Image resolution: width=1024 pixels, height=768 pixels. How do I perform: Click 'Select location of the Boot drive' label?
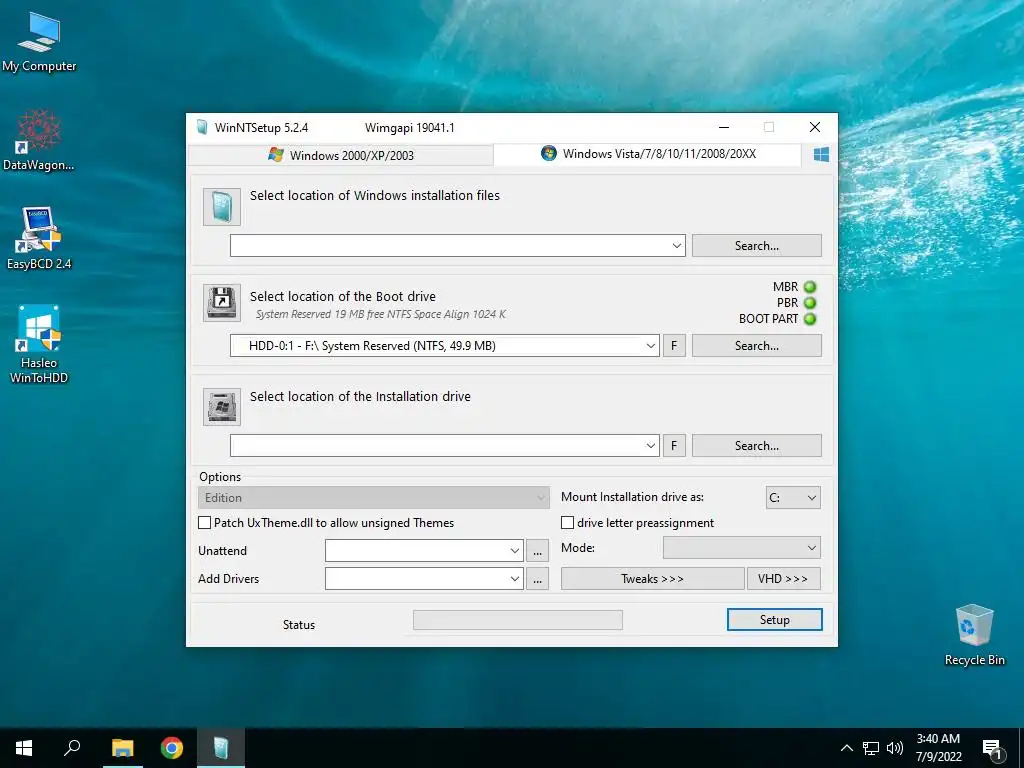[x=343, y=296]
